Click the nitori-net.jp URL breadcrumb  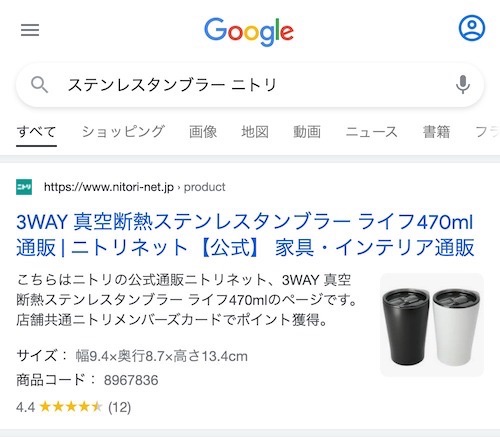(x=135, y=187)
